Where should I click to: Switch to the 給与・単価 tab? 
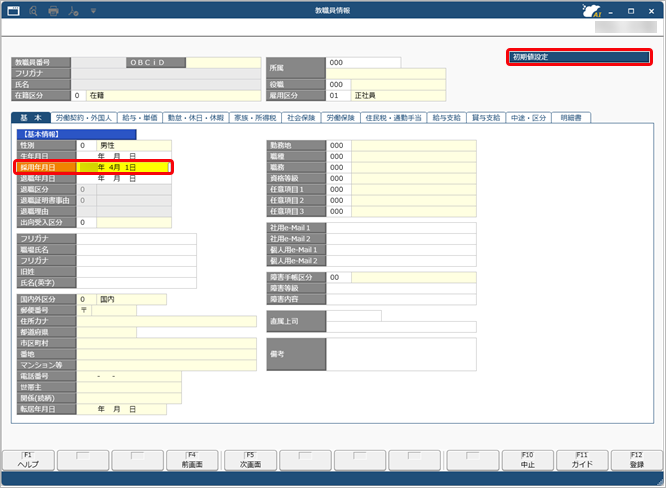point(141,118)
